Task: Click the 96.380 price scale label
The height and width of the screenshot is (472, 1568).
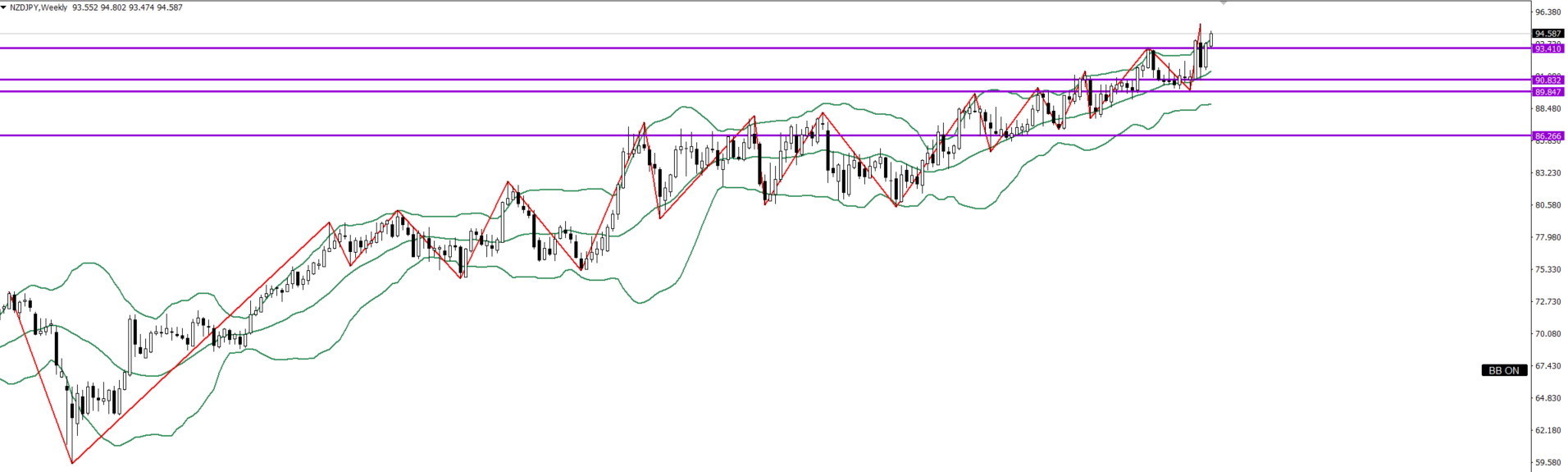Action: click(1547, 12)
